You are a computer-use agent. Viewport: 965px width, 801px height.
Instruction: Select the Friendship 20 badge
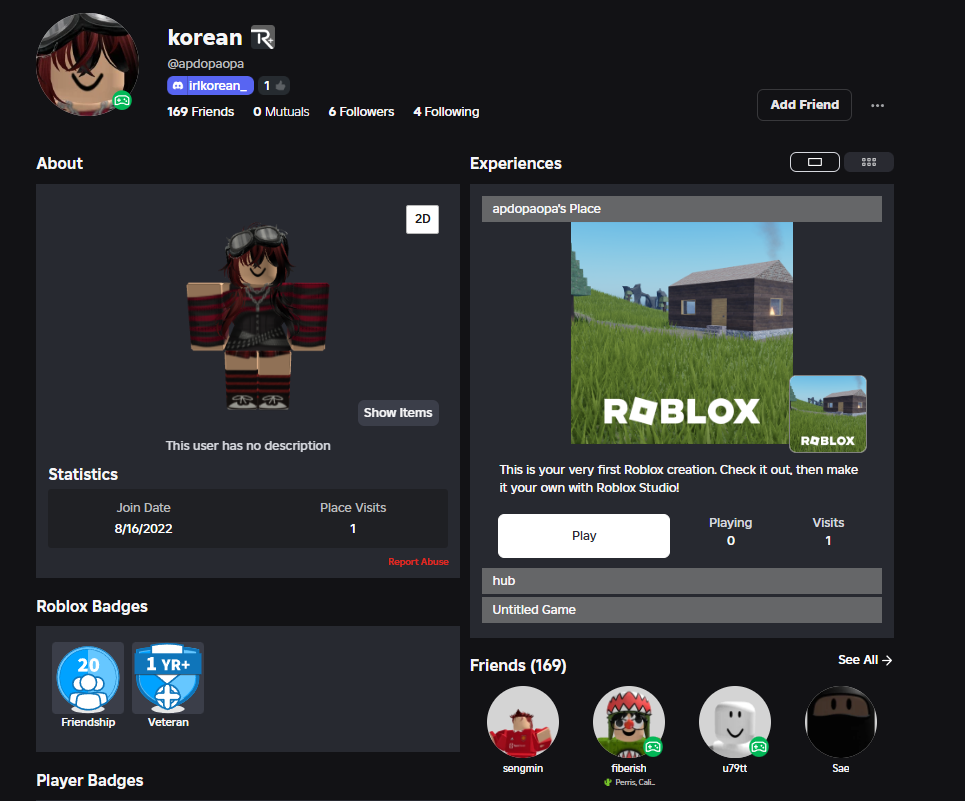coord(88,685)
